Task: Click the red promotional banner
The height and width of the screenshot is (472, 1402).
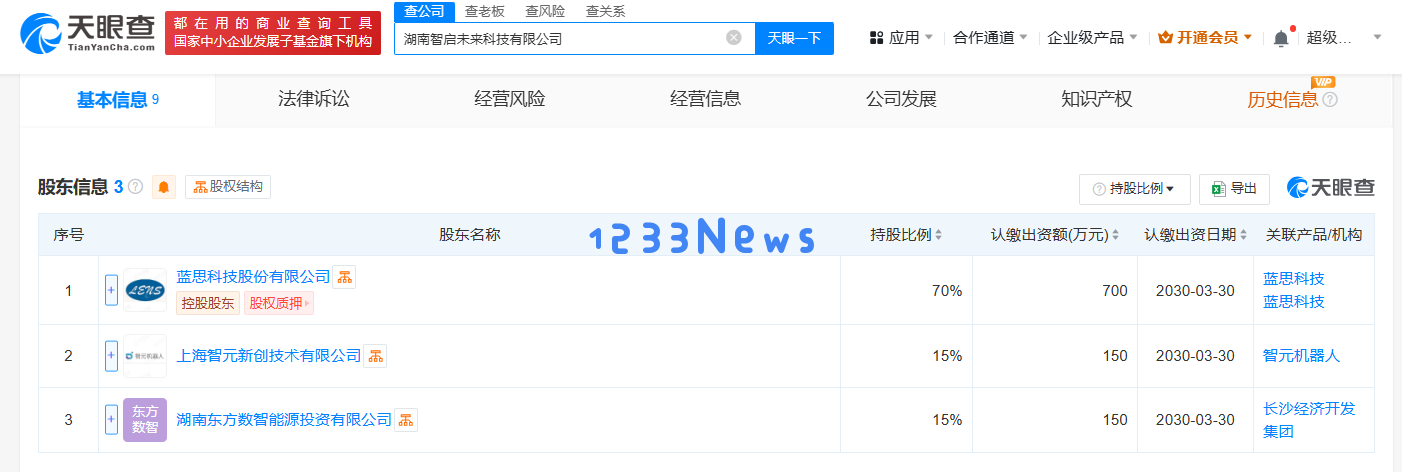Action: (x=273, y=33)
